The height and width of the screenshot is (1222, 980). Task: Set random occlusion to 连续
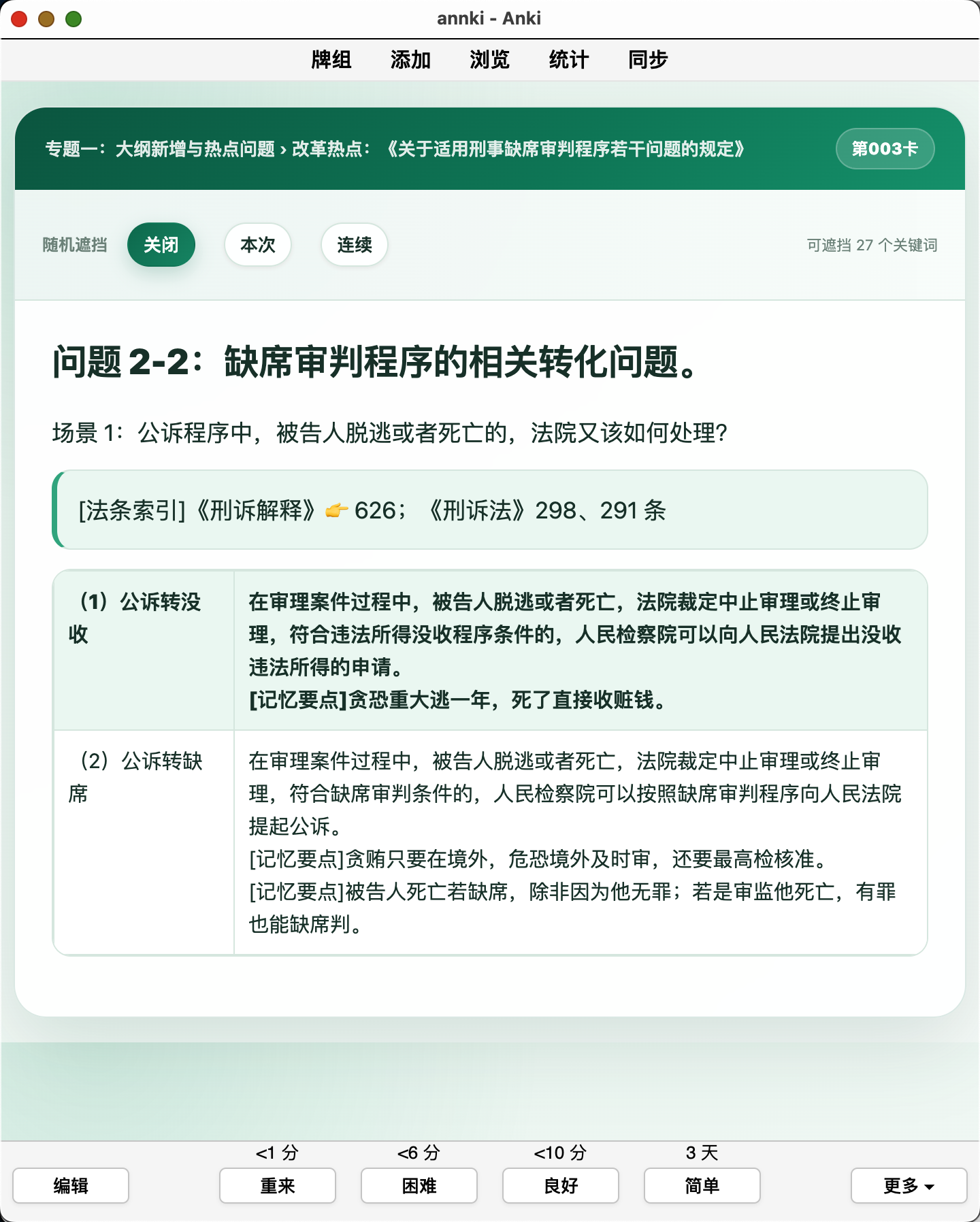click(355, 244)
